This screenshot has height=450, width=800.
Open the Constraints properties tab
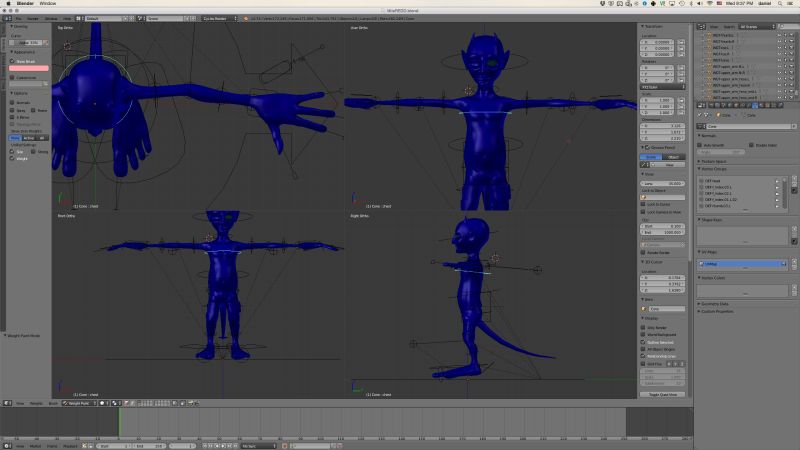[742, 105]
